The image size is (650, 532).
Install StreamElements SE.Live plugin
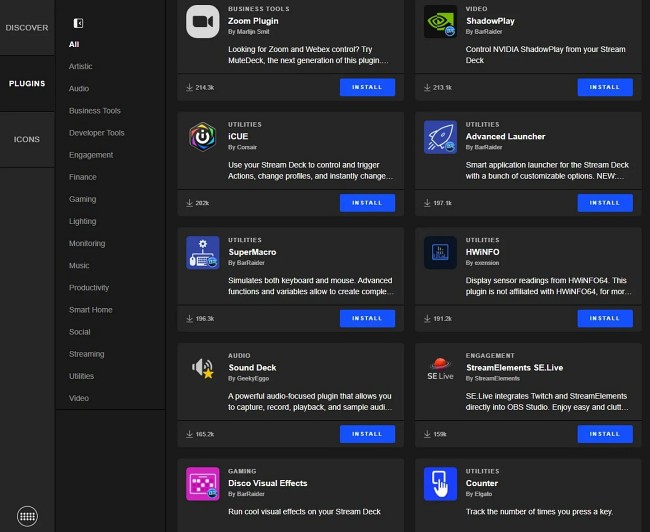[x=605, y=434]
